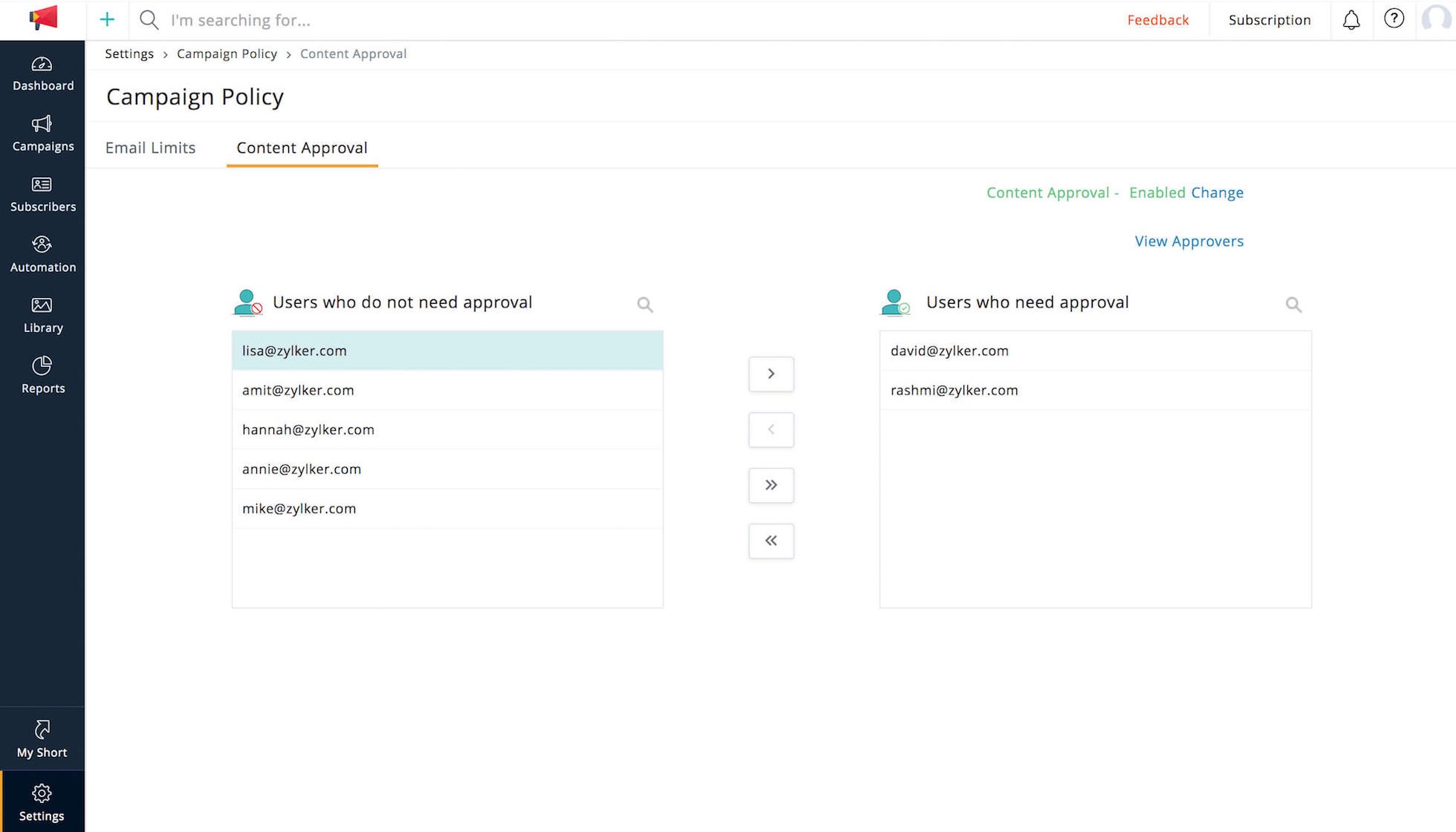The image size is (1456, 832).
Task: Click the Change link for Content Approval
Action: (x=1217, y=192)
